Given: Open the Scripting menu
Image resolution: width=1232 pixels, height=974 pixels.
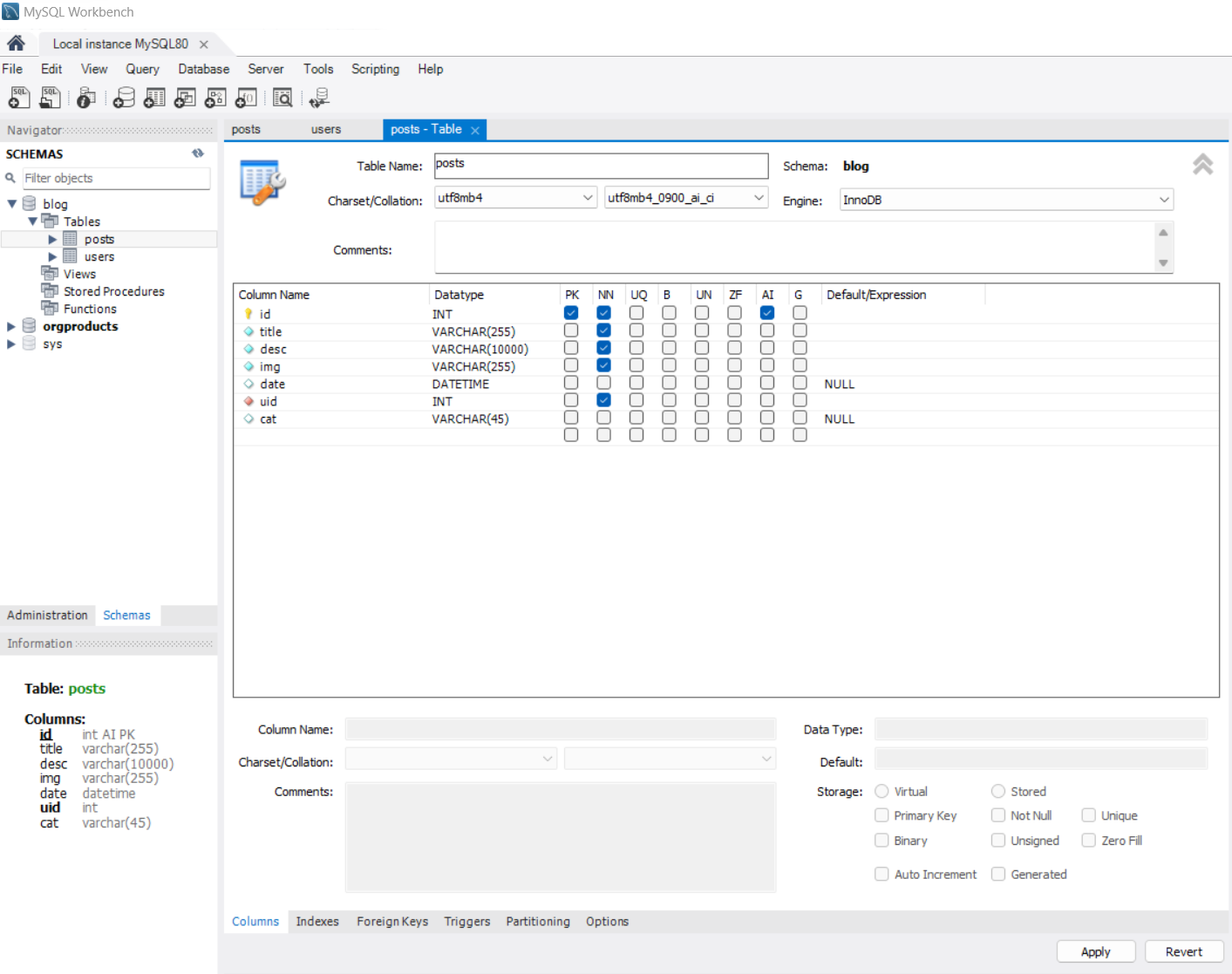Looking at the screenshot, I should 375,69.
